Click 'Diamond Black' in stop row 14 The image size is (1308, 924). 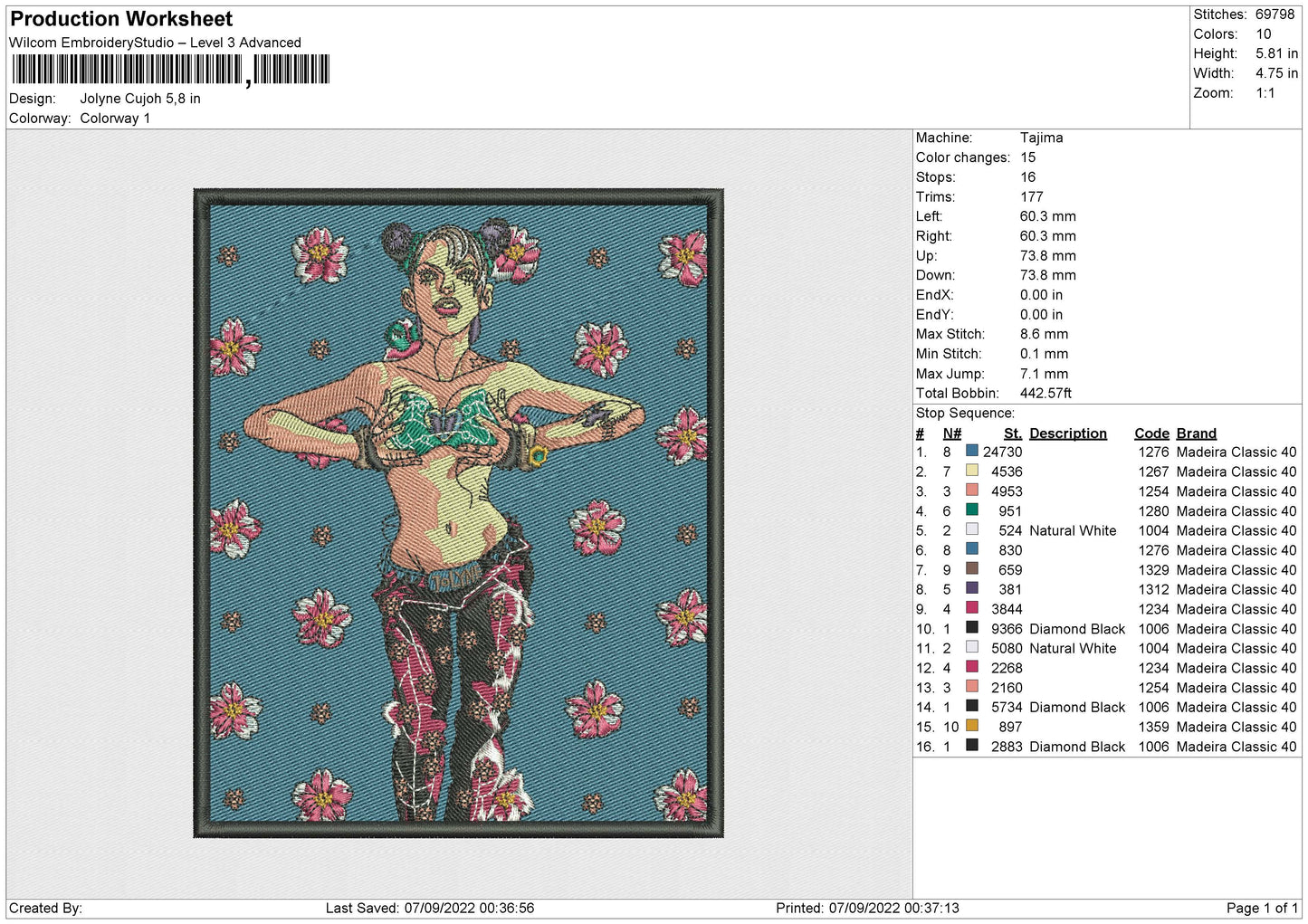[1077, 708]
